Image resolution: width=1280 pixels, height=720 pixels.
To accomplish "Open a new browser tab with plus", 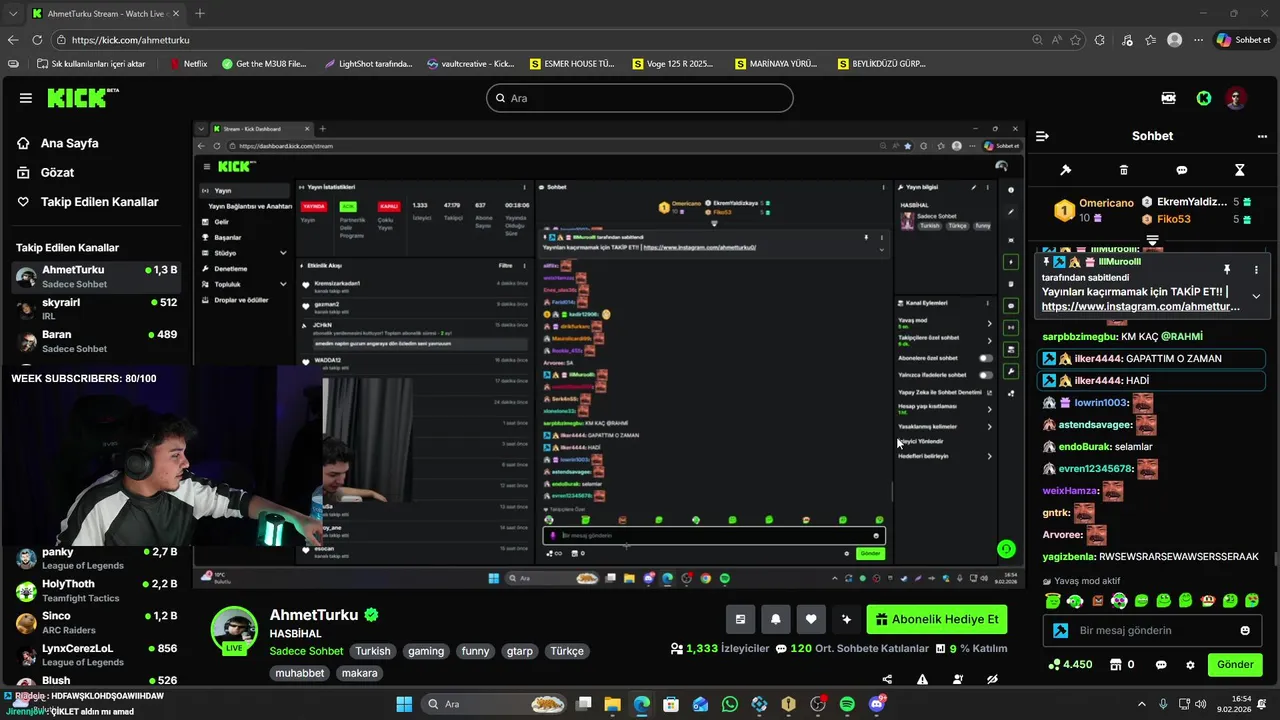I will [x=200, y=14].
